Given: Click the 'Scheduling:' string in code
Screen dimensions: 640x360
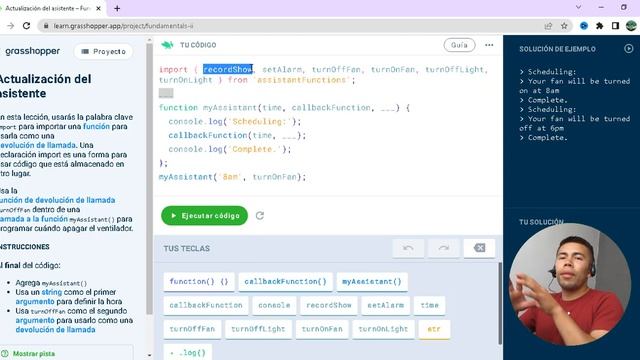Looking at the screenshot, I should point(260,122).
